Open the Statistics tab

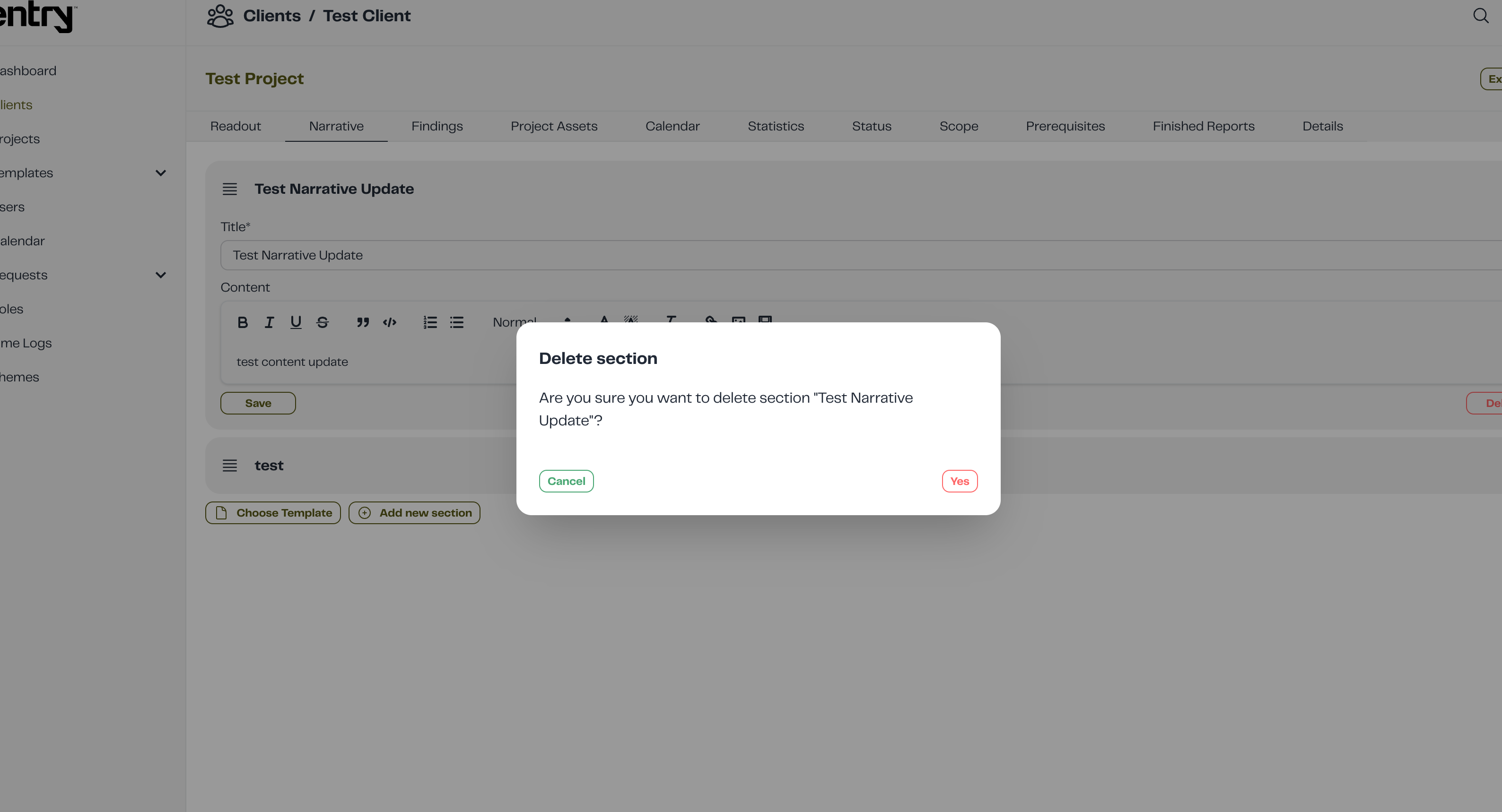(x=776, y=126)
